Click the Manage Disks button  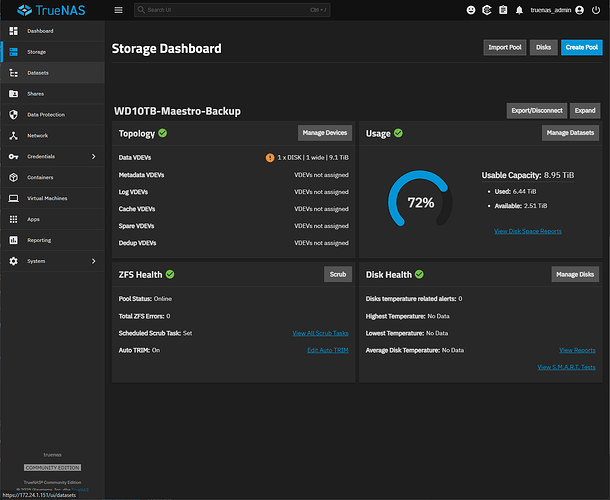tap(575, 274)
